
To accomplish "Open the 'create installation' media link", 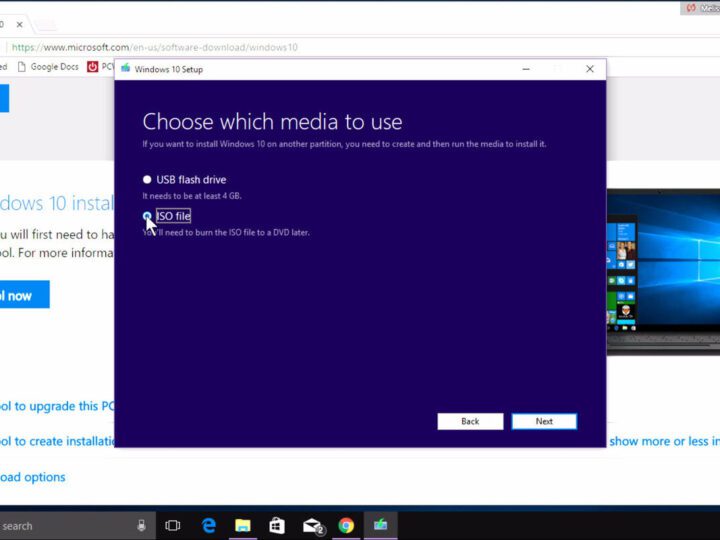I will pos(57,441).
